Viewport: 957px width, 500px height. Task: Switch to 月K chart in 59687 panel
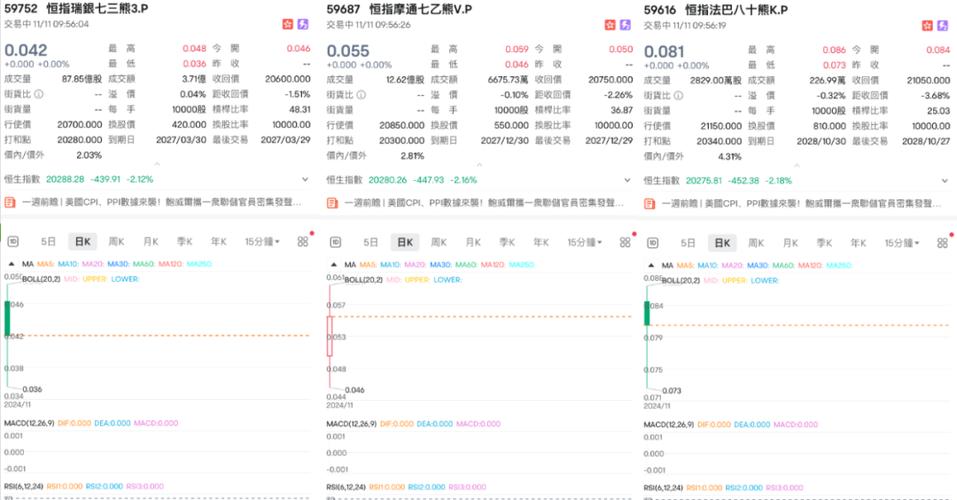pos(473,242)
